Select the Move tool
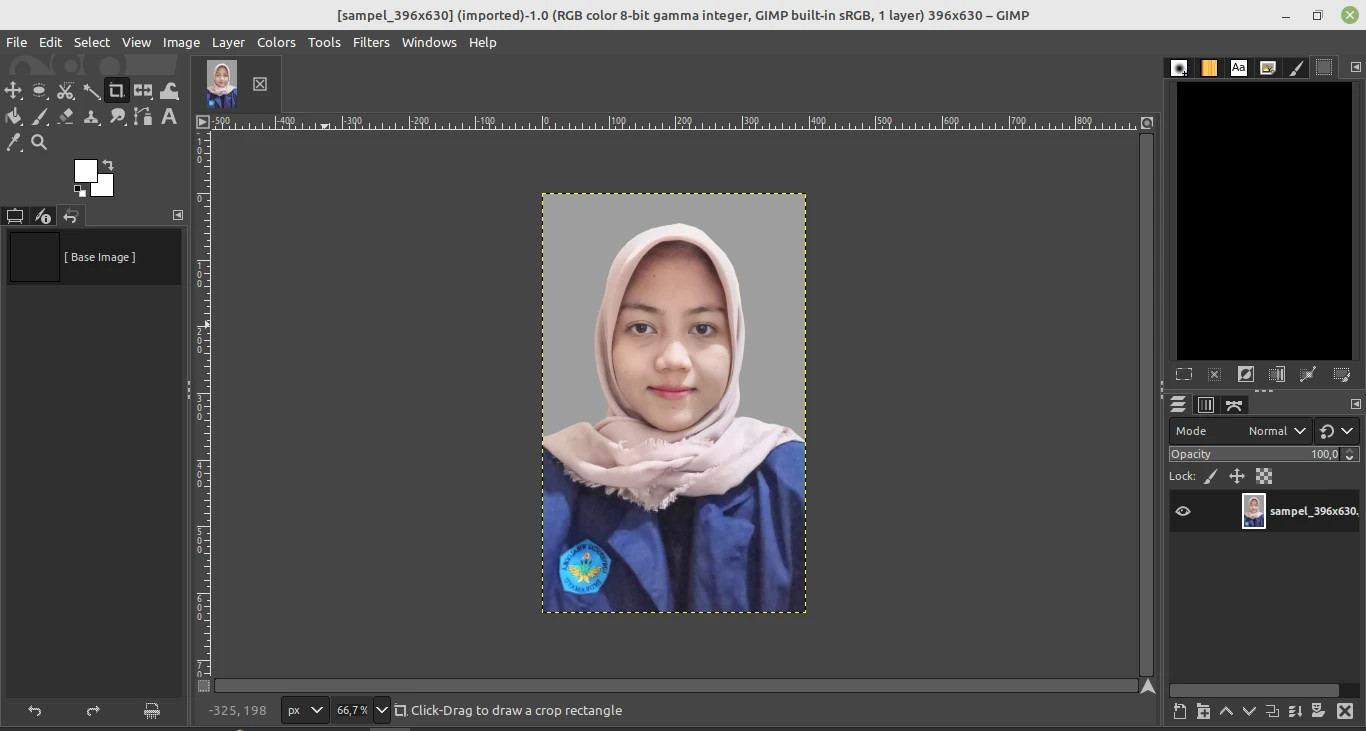1366x731 pixels. (x=13, y=91)
